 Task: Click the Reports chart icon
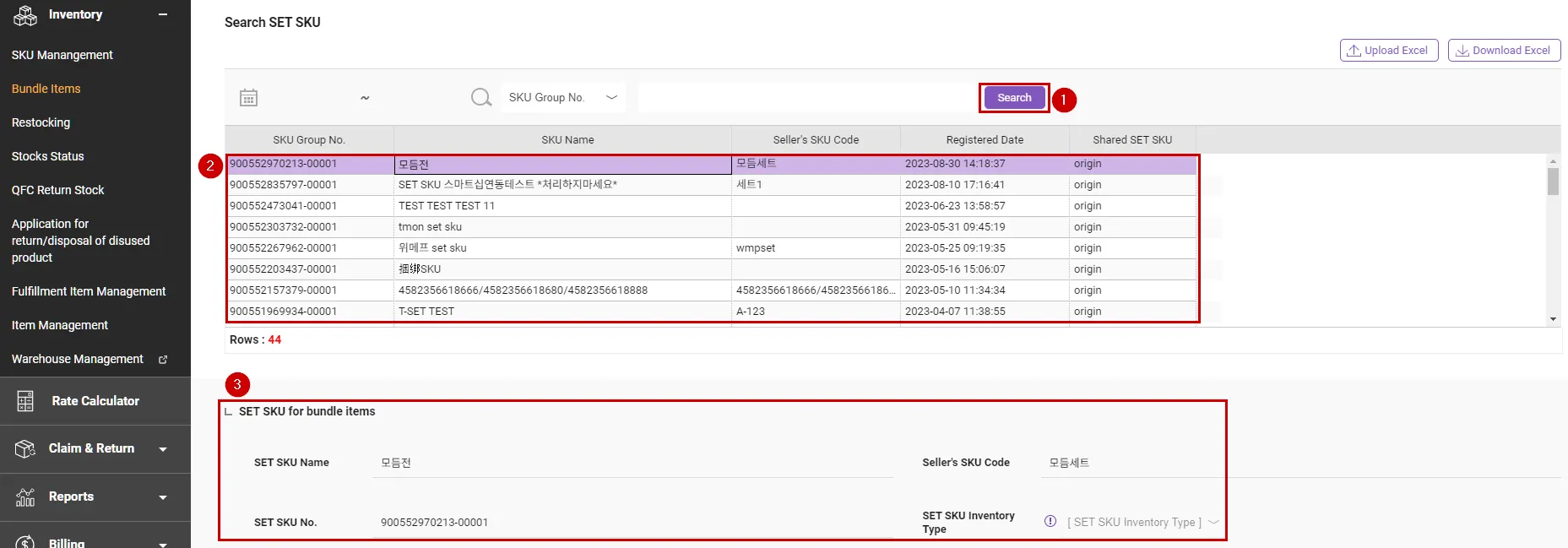coord(25,496)
